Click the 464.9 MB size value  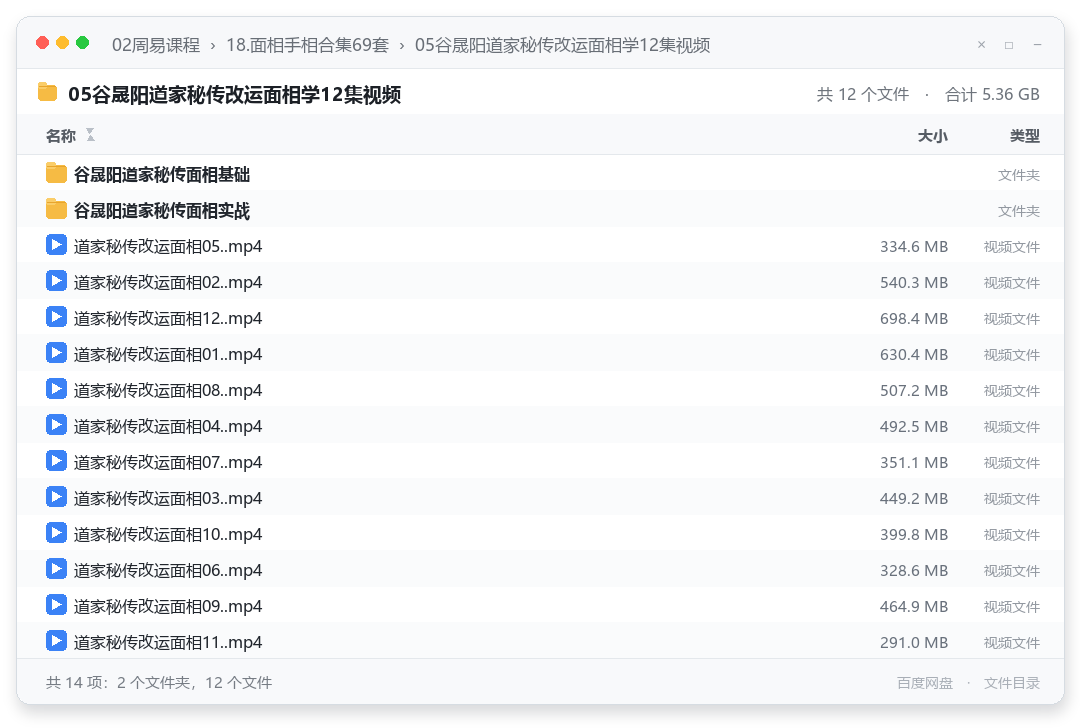point(913,606)
